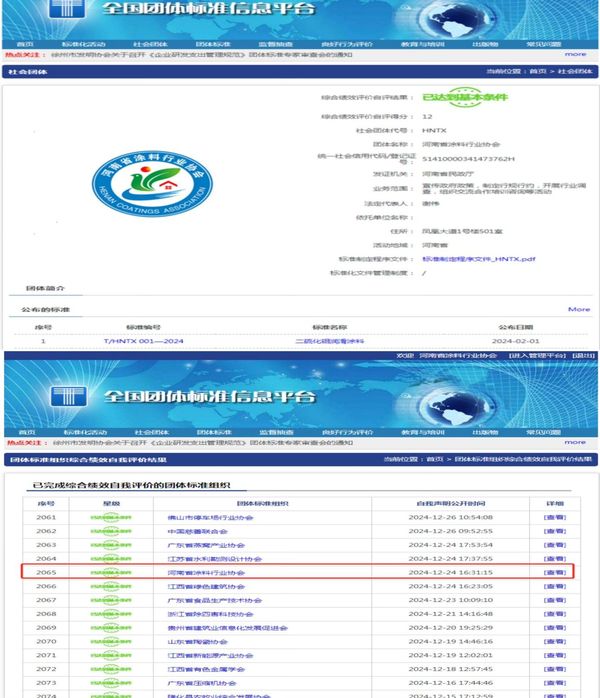Click [查看] for row 2067

(555, 600)
